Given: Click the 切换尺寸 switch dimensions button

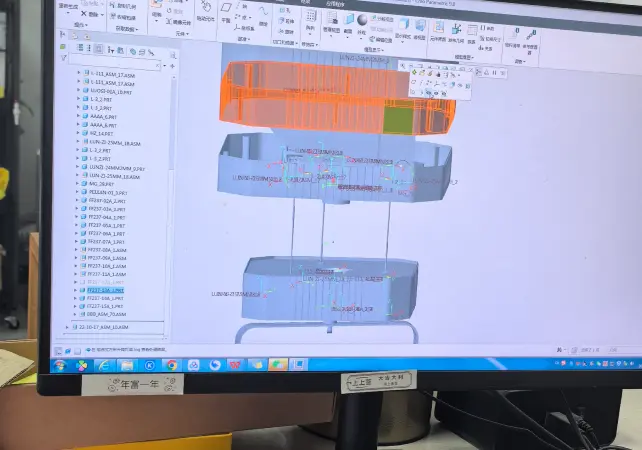Looking at the screenshot, I should pyautogui.click(x=491, y=38).
